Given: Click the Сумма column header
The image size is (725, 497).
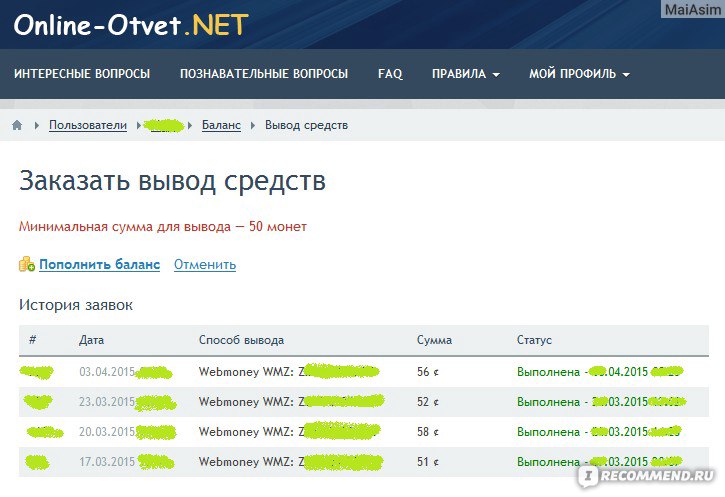Looking at the screenshot, I should [434, 340].
